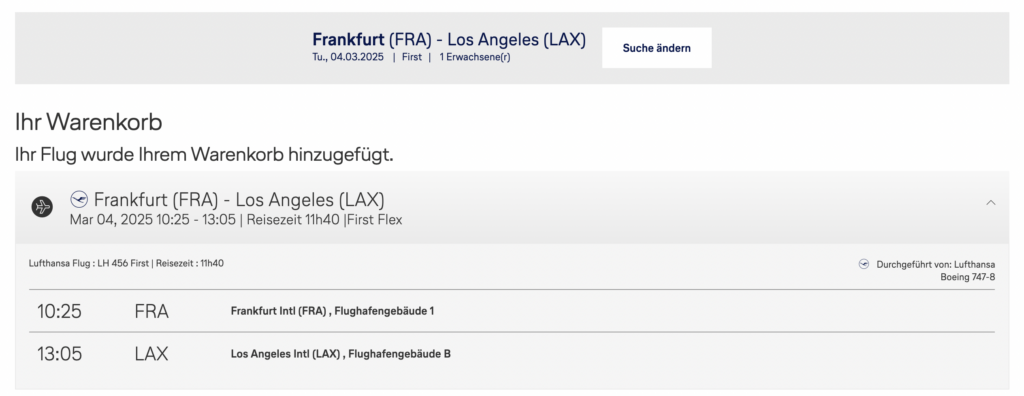Click the Durchgeführt von: Lufthansa text
The width and height of the screenshot is (1024, 396).
point(936,265)
